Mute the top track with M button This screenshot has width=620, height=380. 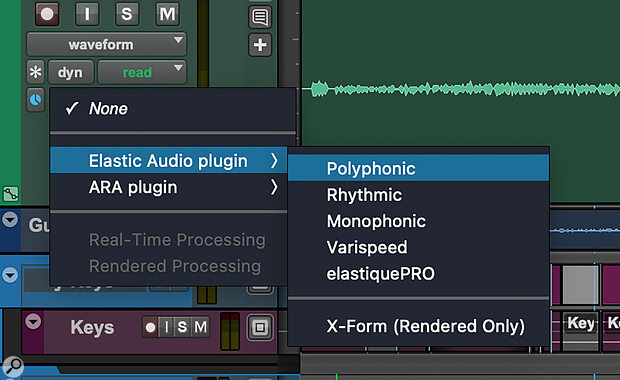tap(167, 14)
